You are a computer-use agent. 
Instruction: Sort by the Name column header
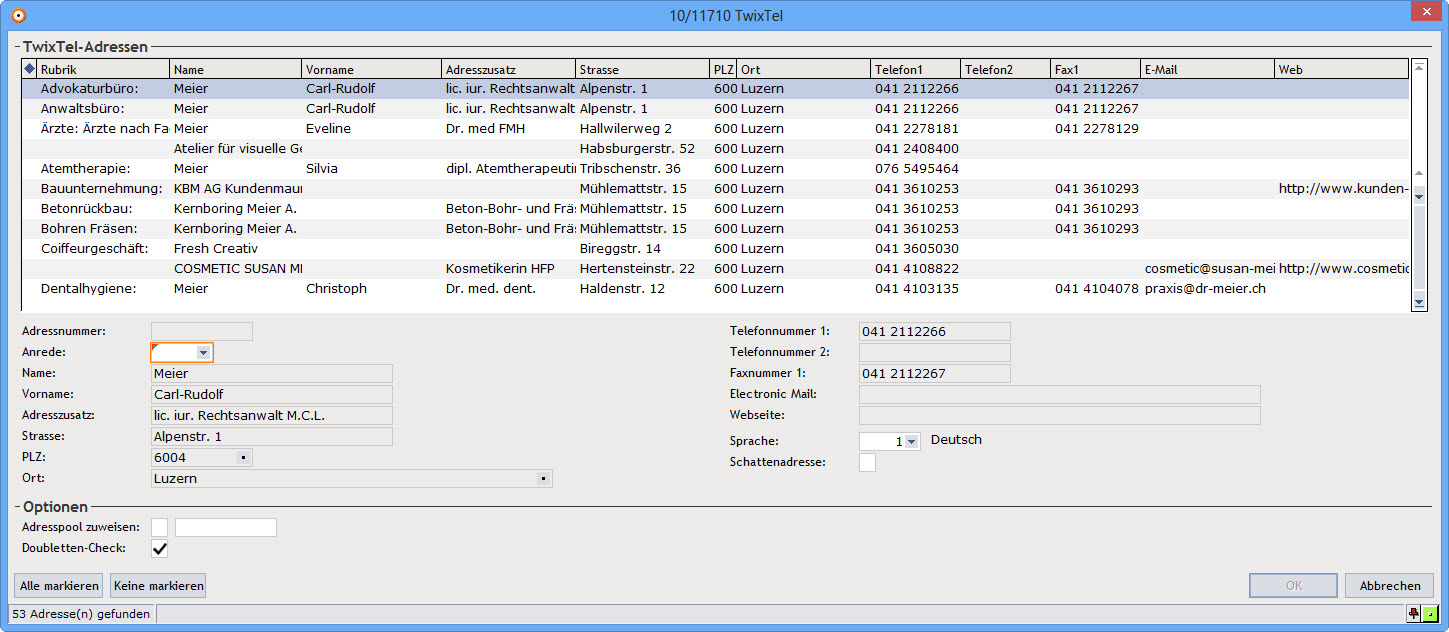pos(236,70)
